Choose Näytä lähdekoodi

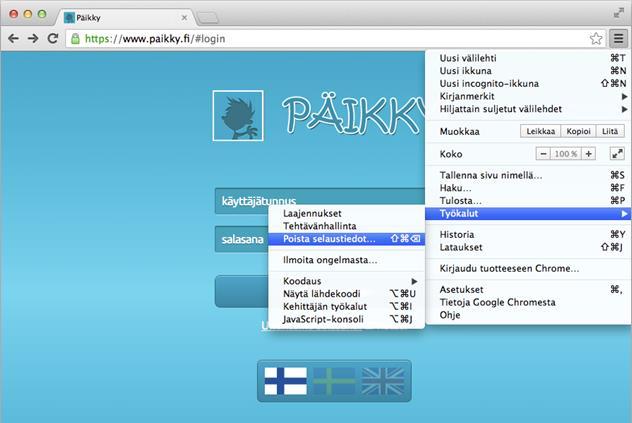click(x=347, y=294)
